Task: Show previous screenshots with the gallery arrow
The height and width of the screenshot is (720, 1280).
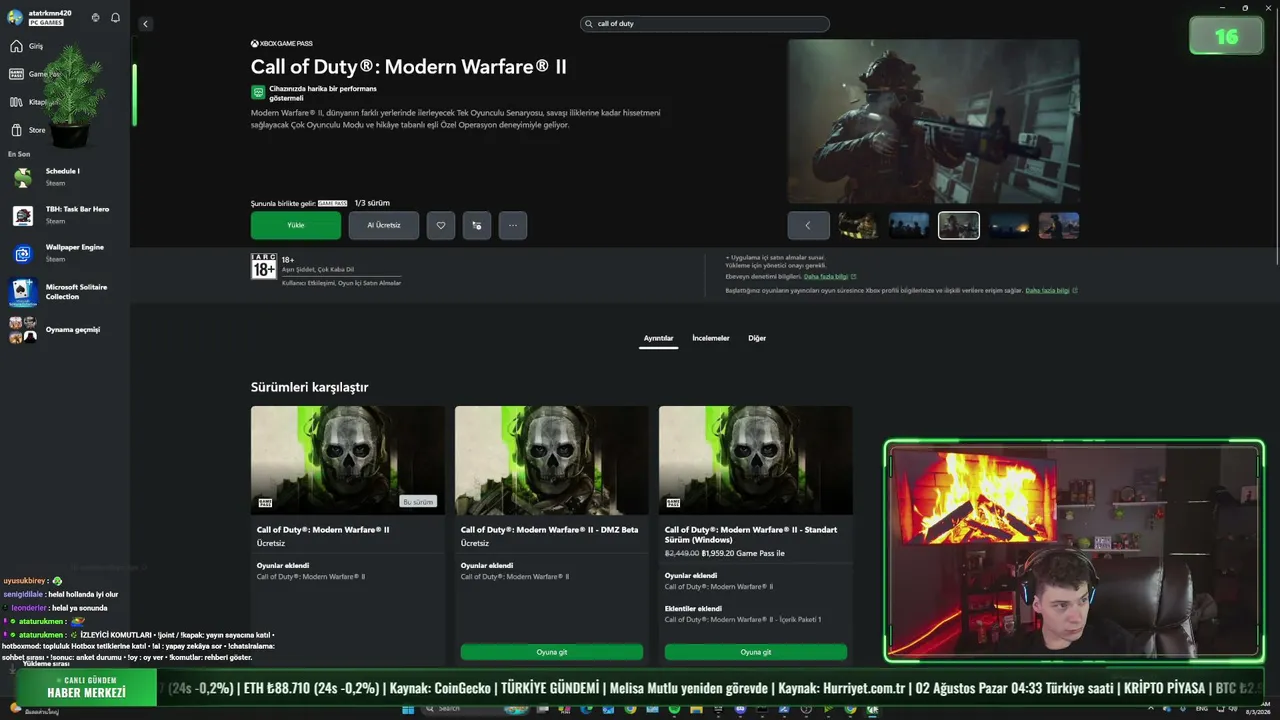Action: (x=808, y=225)
